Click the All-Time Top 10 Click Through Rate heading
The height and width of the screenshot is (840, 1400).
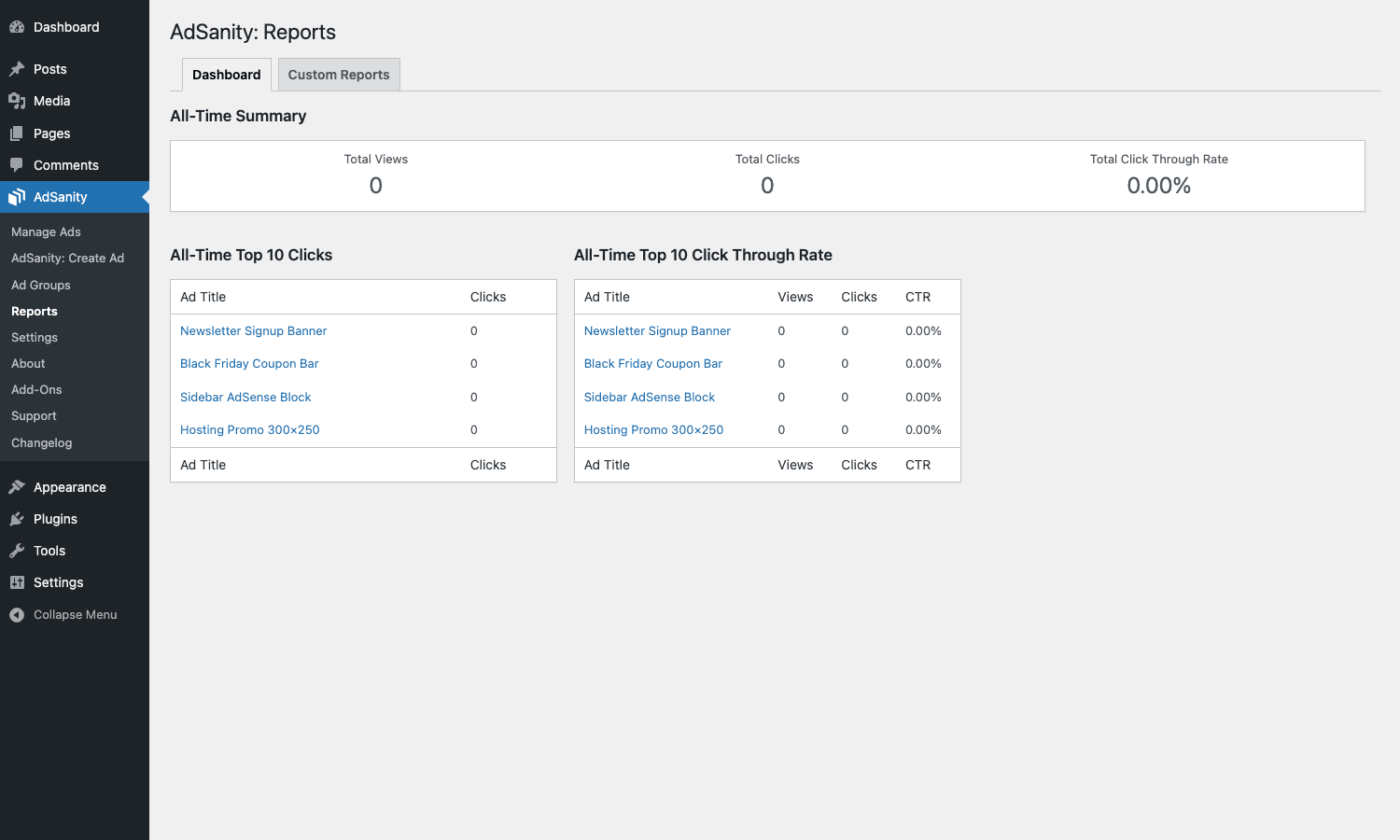tap(703, 255)
